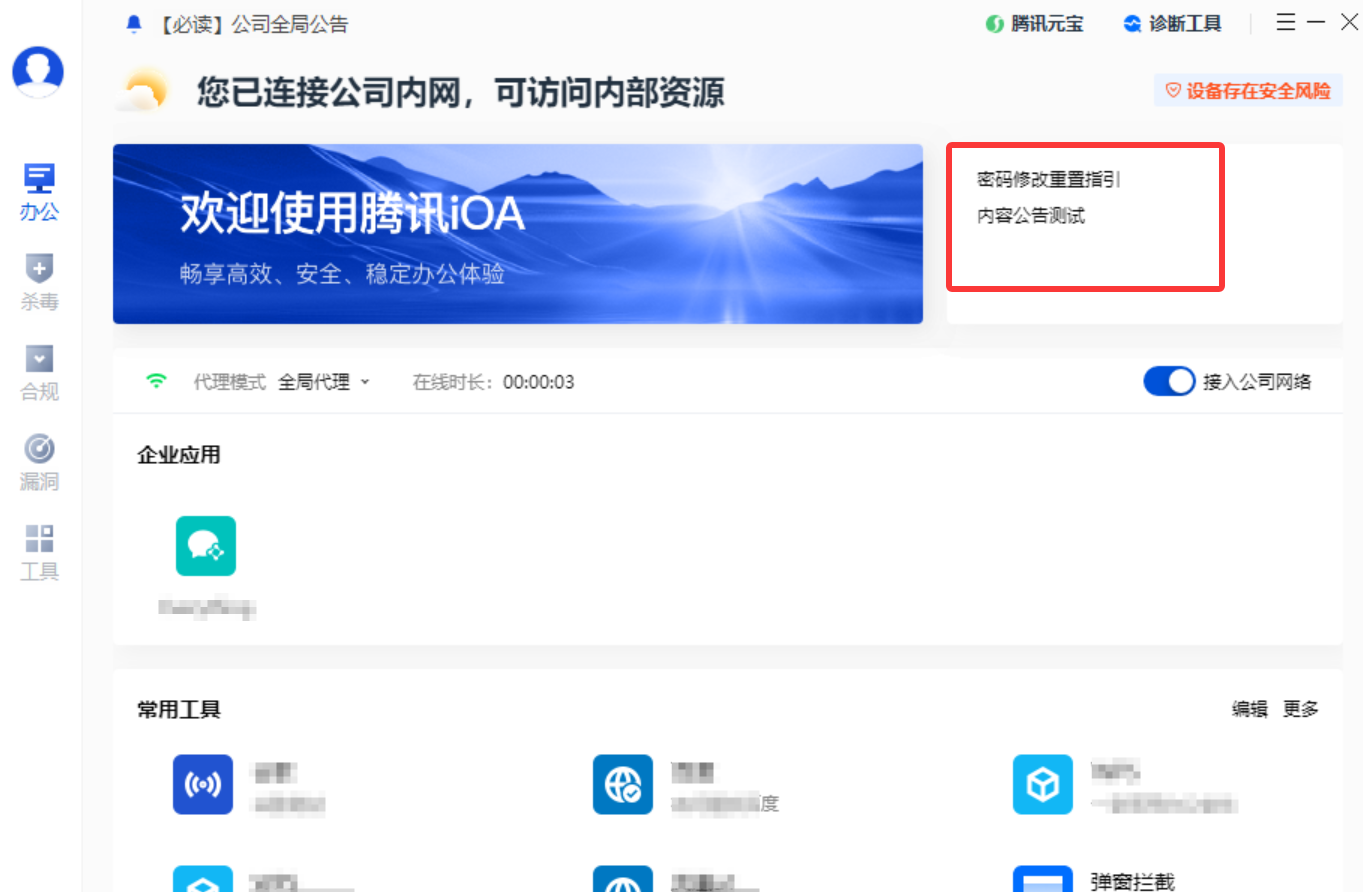This screenshot has height=892, width=1363.
Task: Click the green Wi-Fi connection status icon
Action: 156,381
